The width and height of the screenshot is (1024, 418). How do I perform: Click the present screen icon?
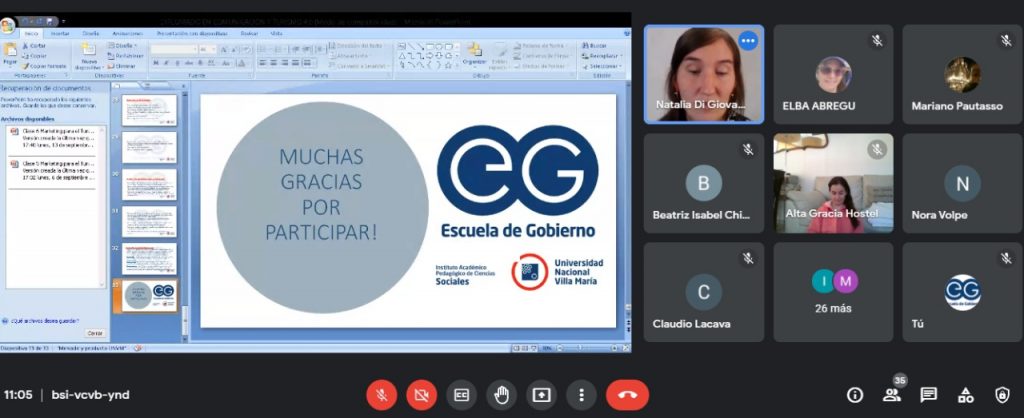541,394
